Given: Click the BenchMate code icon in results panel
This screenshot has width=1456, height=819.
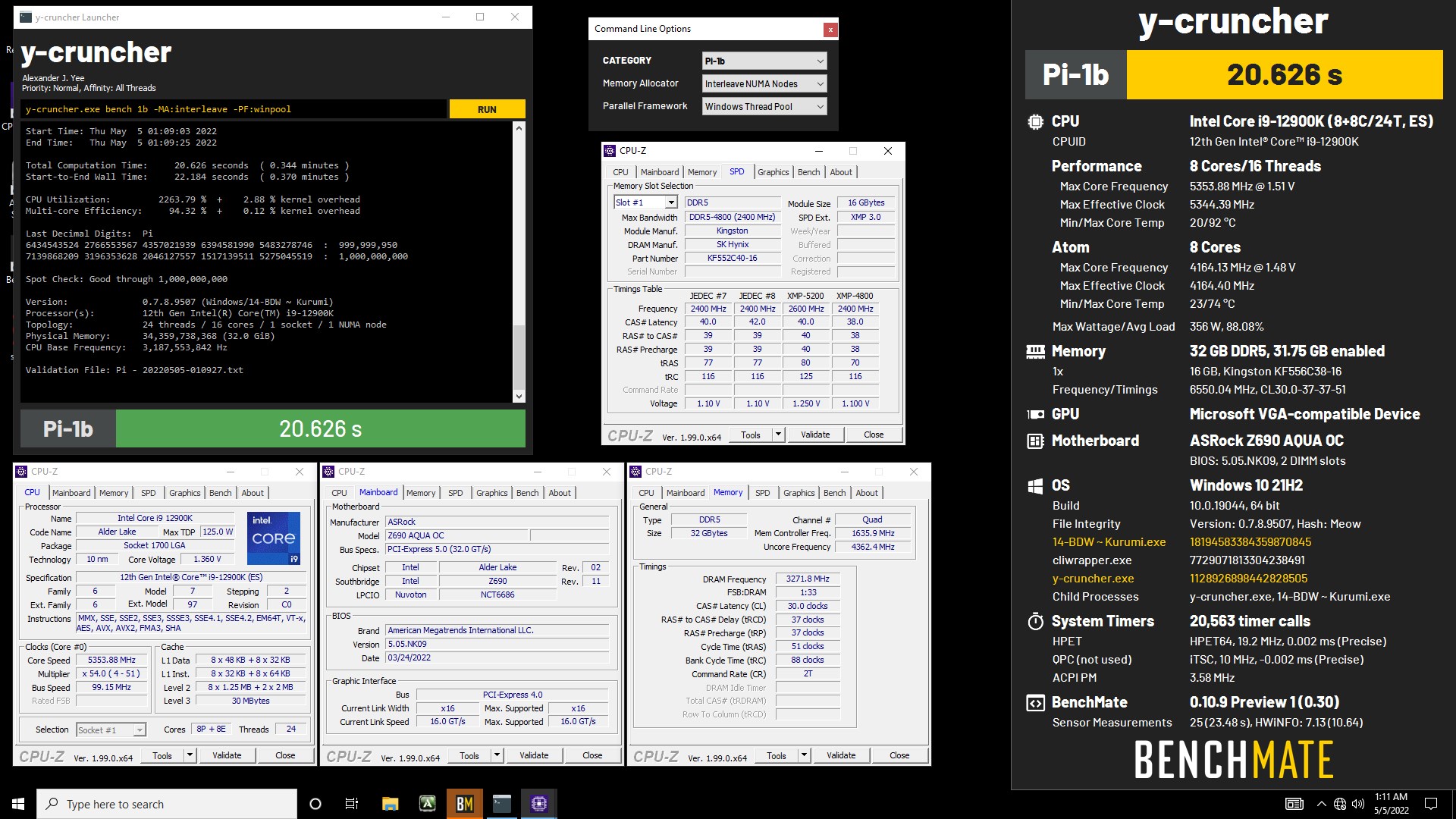Looking at the screenshot, I should pos(1035,703).
